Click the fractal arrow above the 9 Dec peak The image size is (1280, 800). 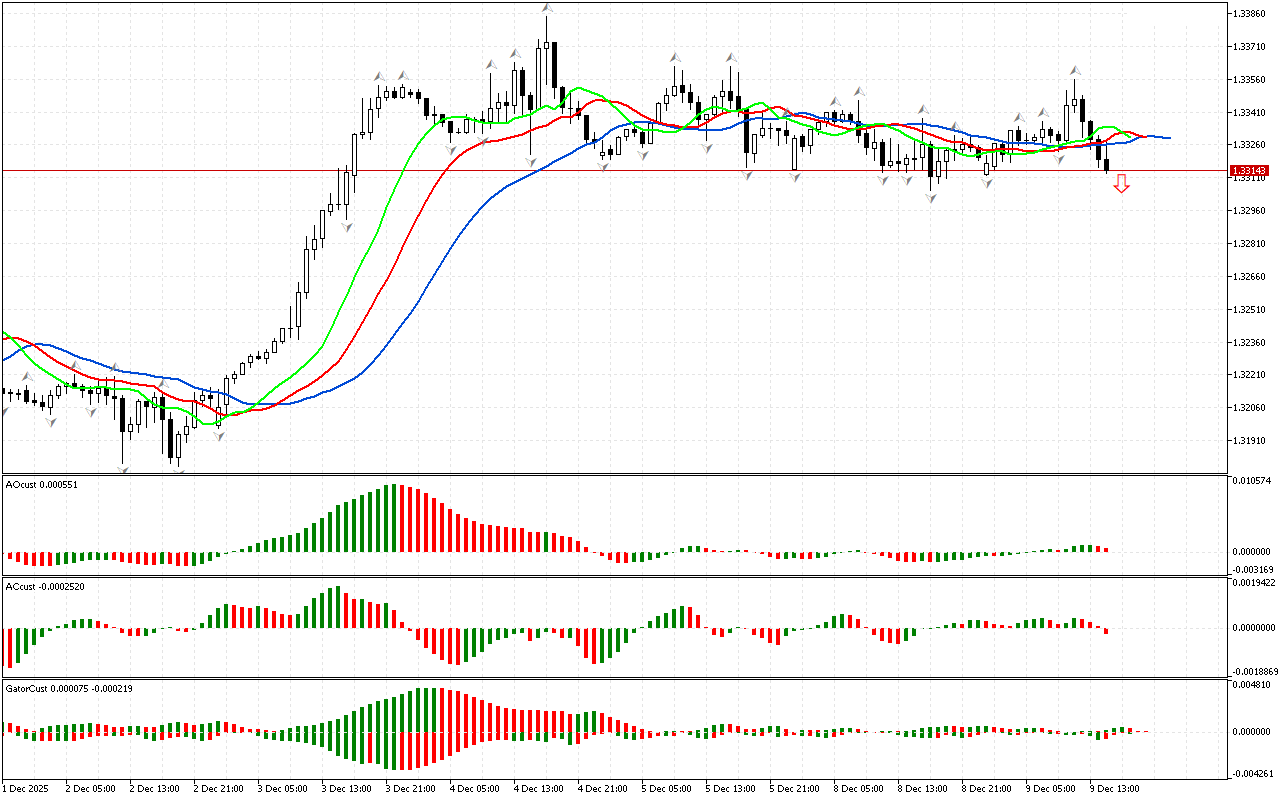coord(1075,70)
